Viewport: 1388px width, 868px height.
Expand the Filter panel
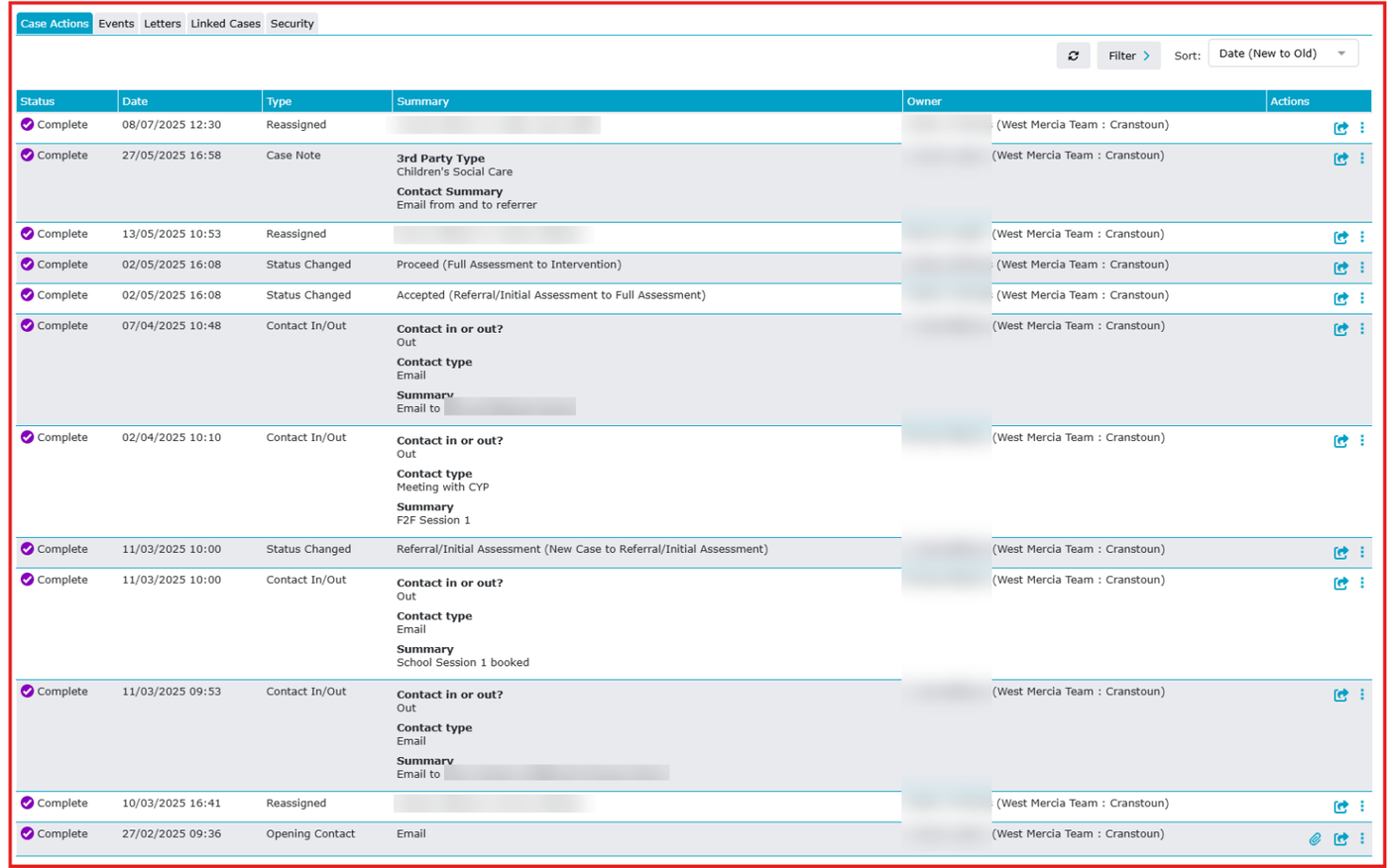[x=1128, y=55]
